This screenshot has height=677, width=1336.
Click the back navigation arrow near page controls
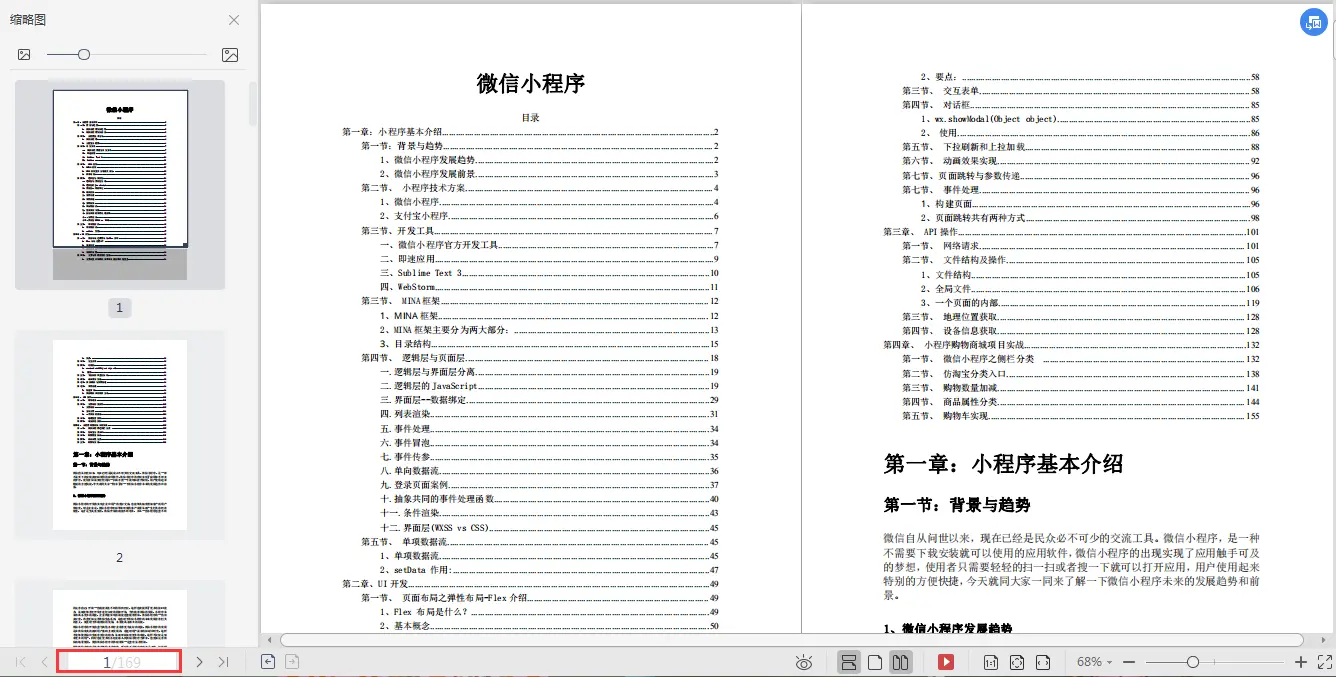[267, 661]
